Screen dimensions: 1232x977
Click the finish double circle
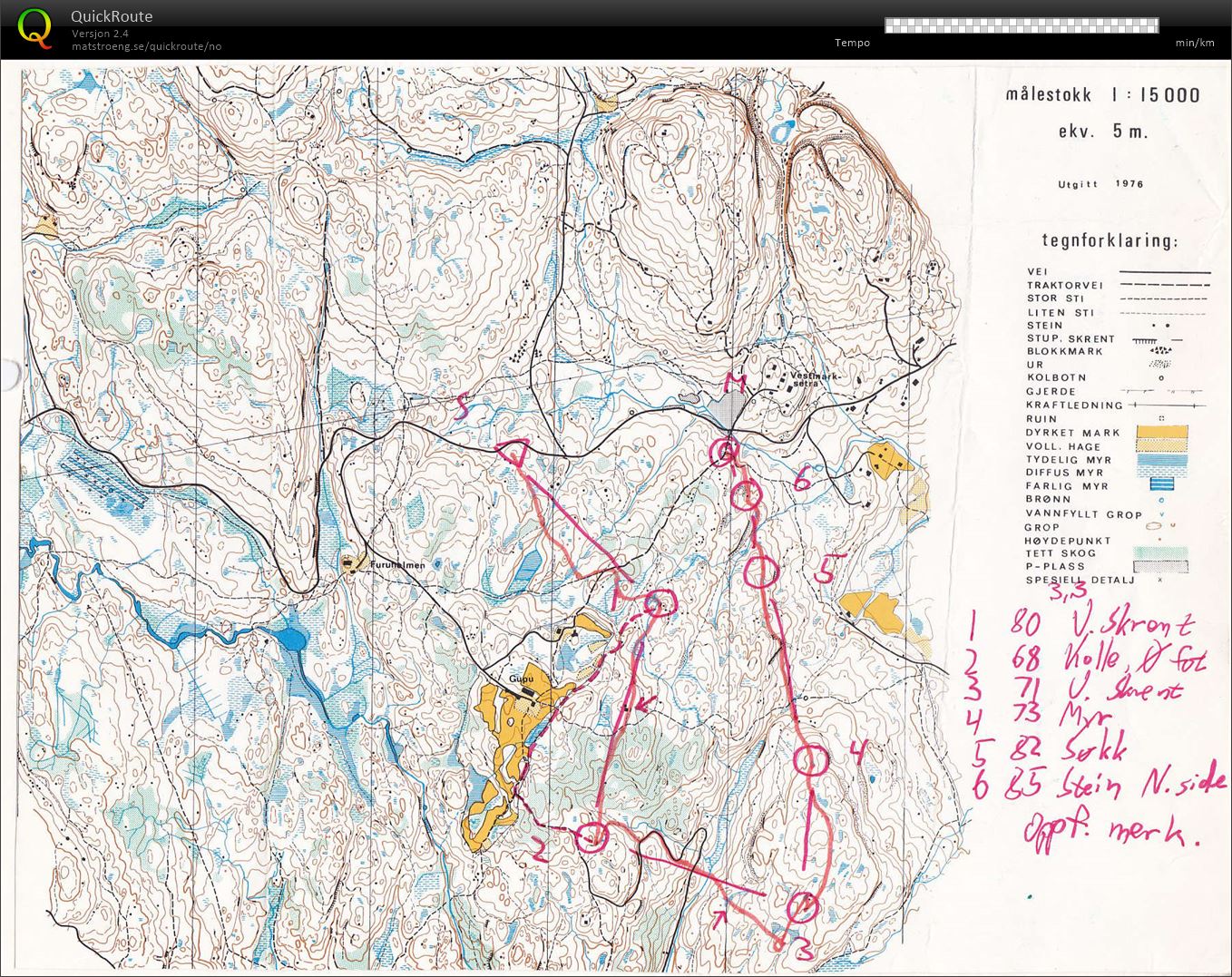[724, 451]
